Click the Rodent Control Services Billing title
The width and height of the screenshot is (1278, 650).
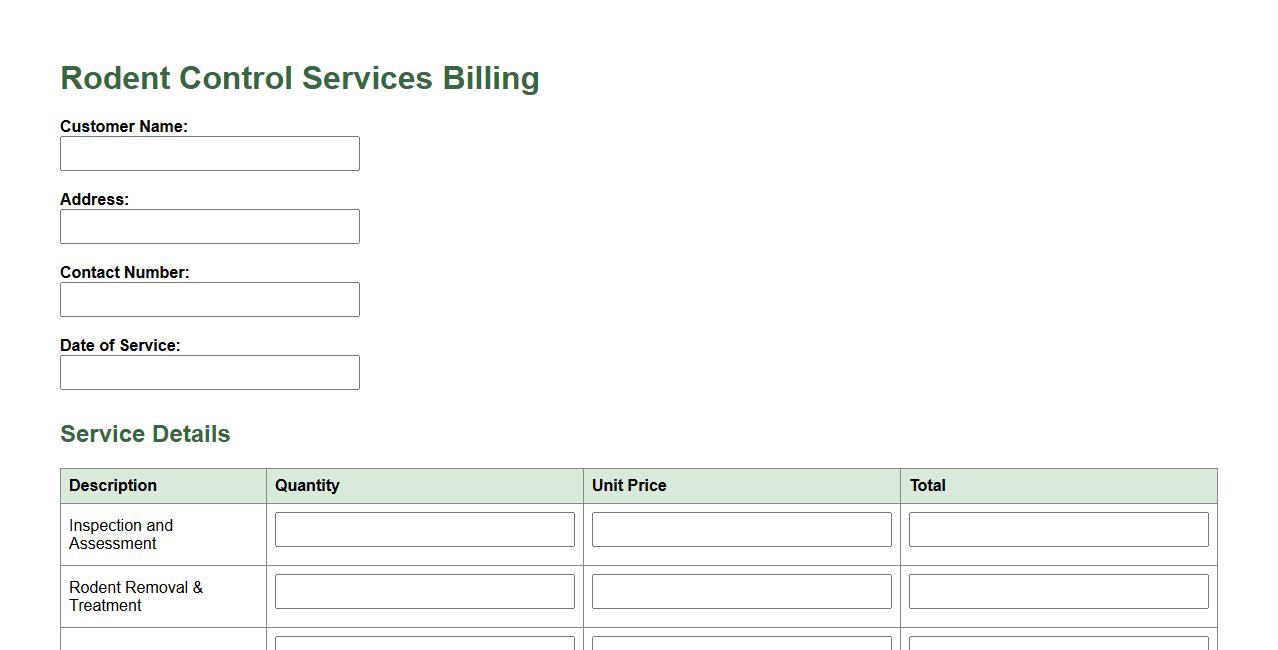300,79
